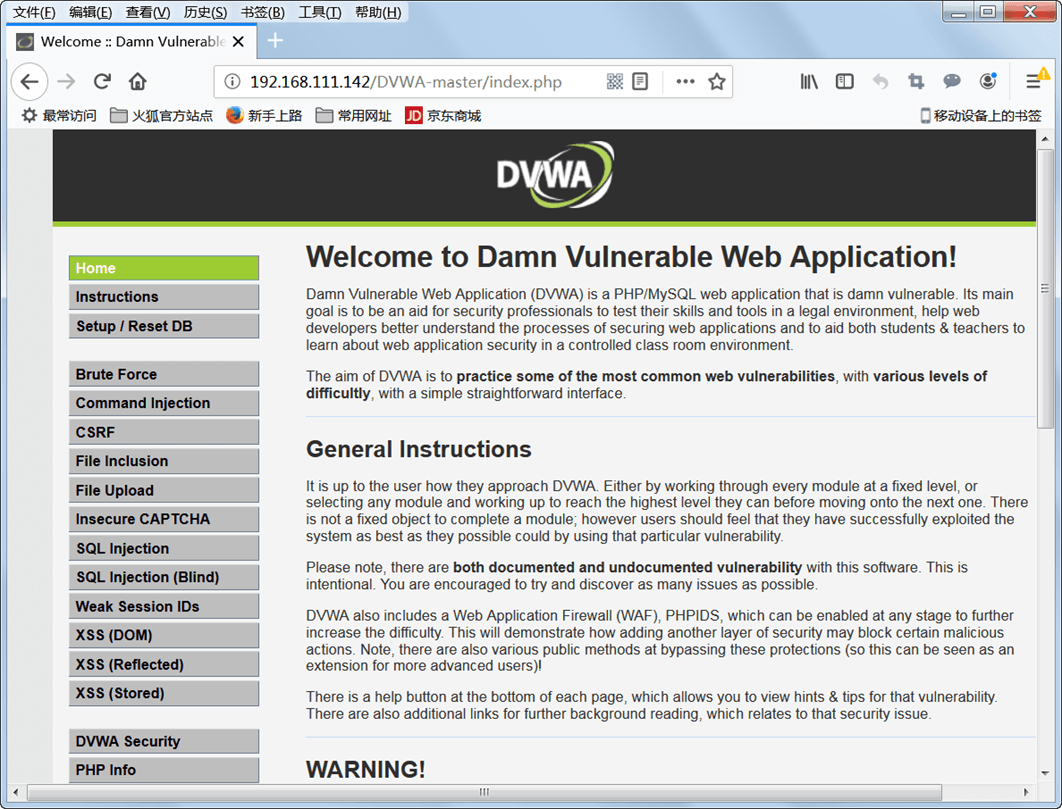Open page actions three-dot menu

685,82
